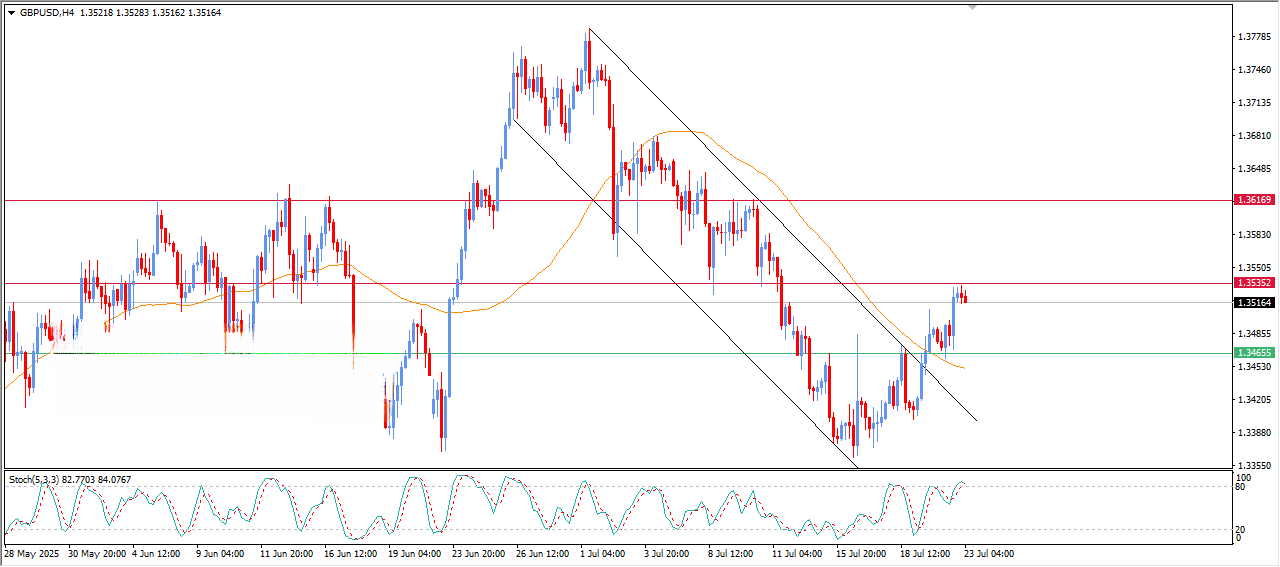The height and width of the screenshot is (567, 1280).
Task: Click the 1.33550 value on price axis
Action: [1254, 466]
